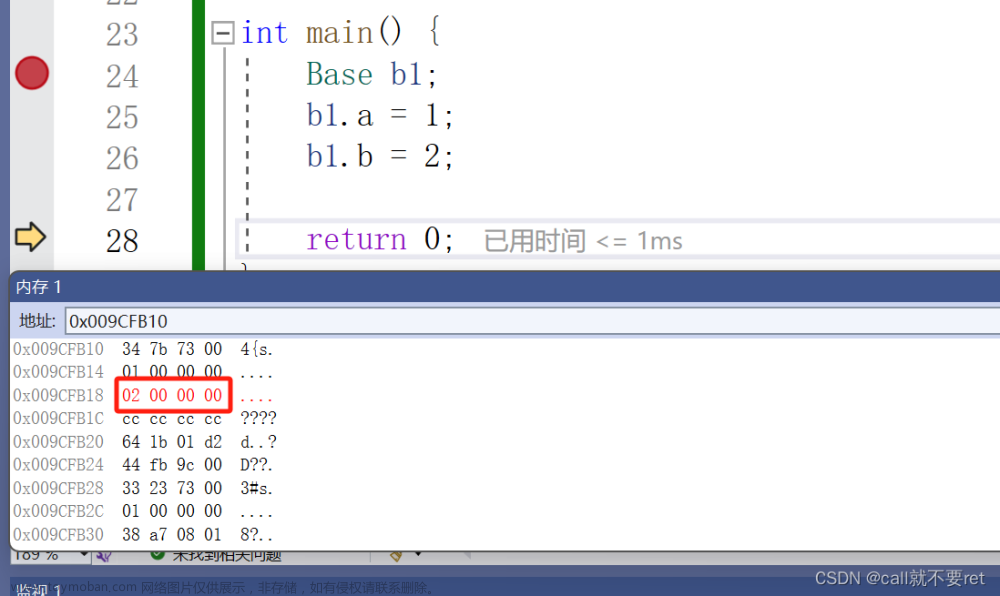Click line number 23 in the gutter
1000x596 pixels.
coord(122,34)
